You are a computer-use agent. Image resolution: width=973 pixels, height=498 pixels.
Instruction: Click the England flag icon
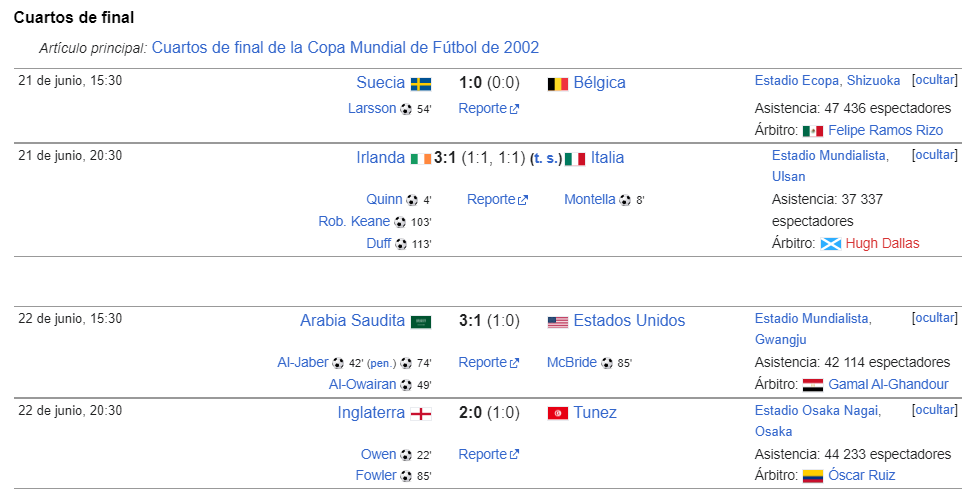421,414
